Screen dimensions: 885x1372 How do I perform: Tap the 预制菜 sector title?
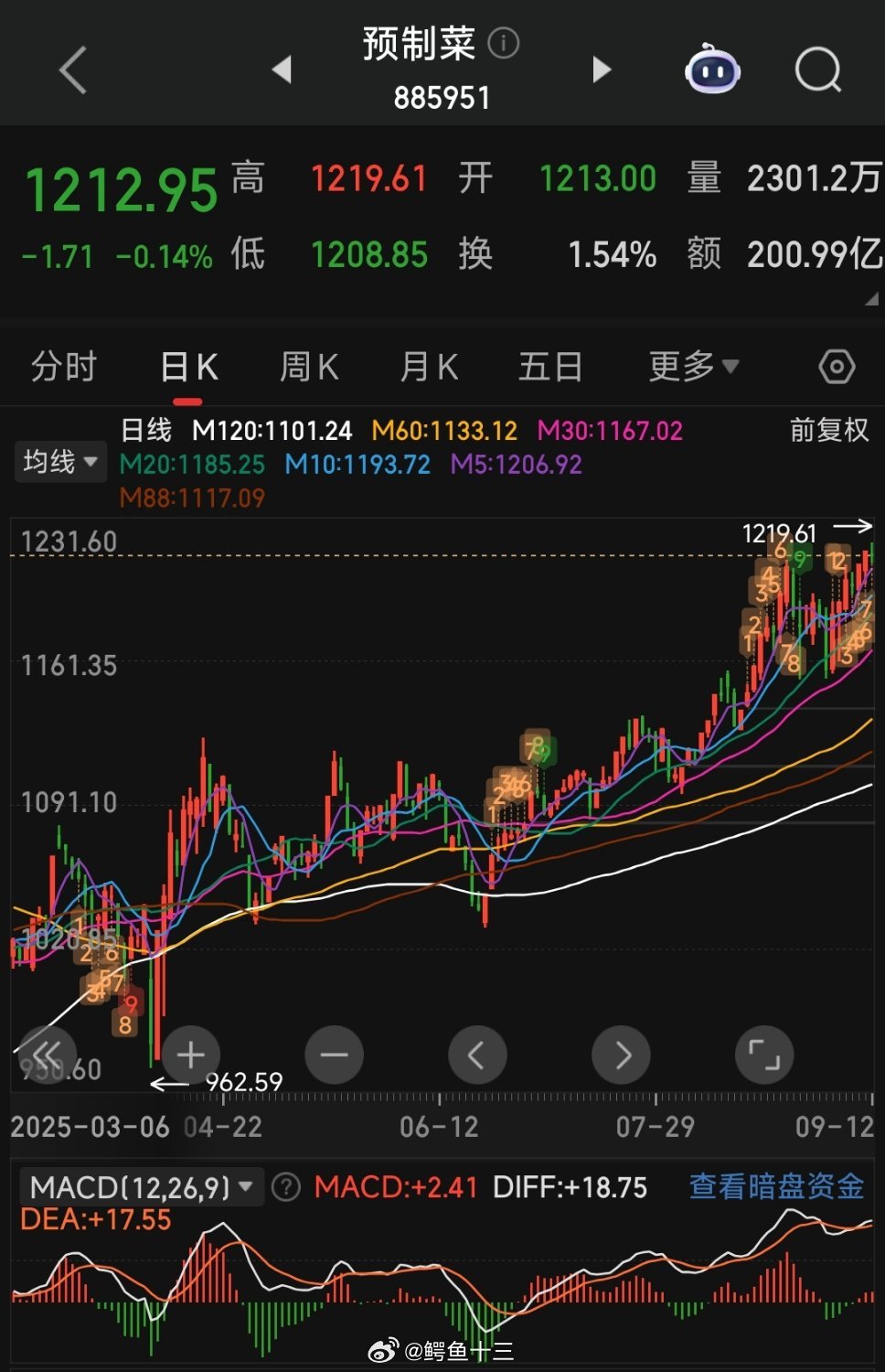pyautogui.click(x=419, y=43)
